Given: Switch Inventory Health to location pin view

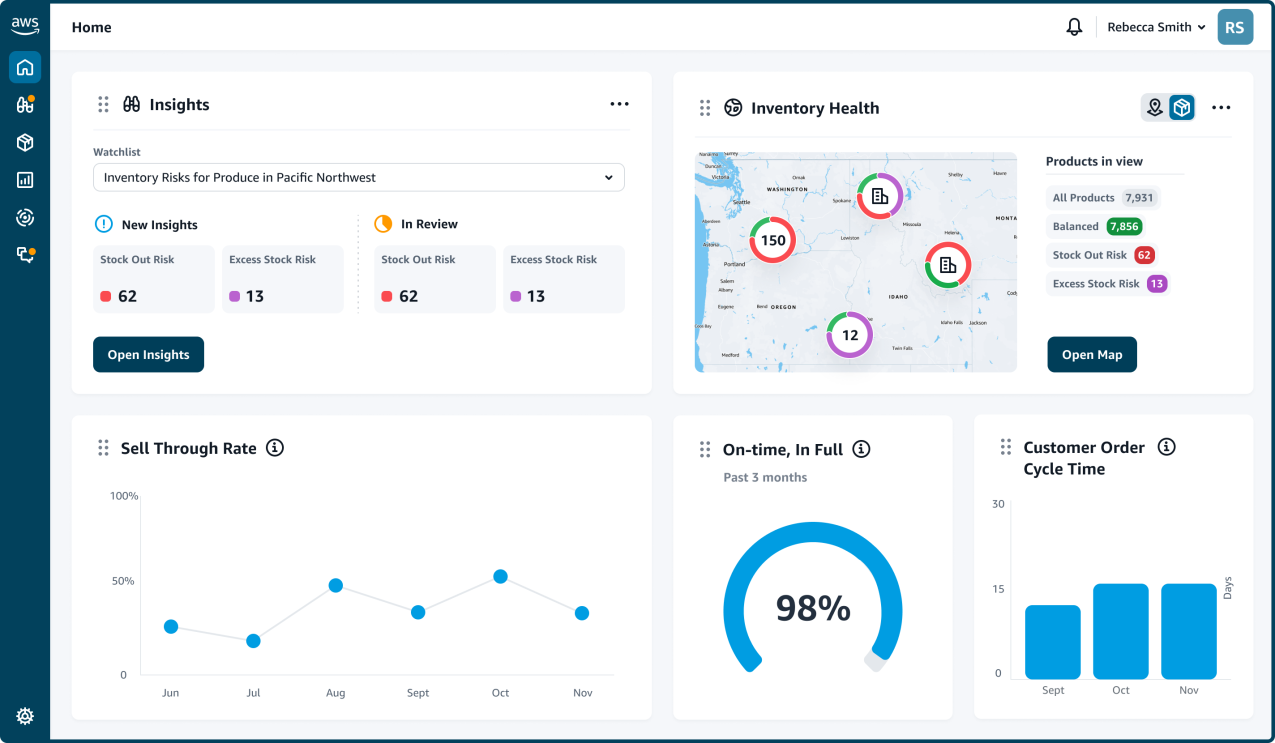Looking at the screenshot, I should click(1155, 108).
